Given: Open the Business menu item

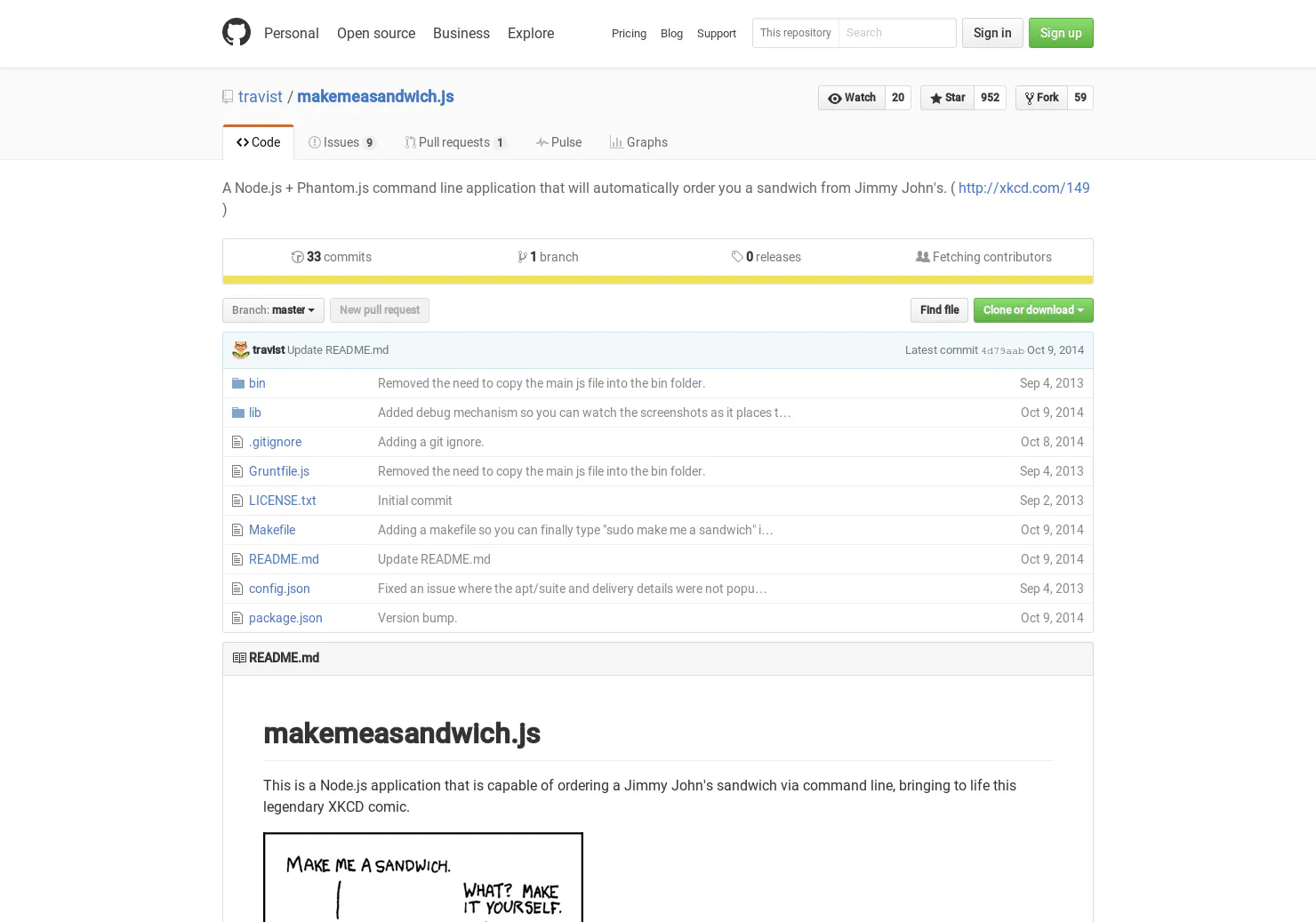Looking at the screenshot, I should pos(461,33).
